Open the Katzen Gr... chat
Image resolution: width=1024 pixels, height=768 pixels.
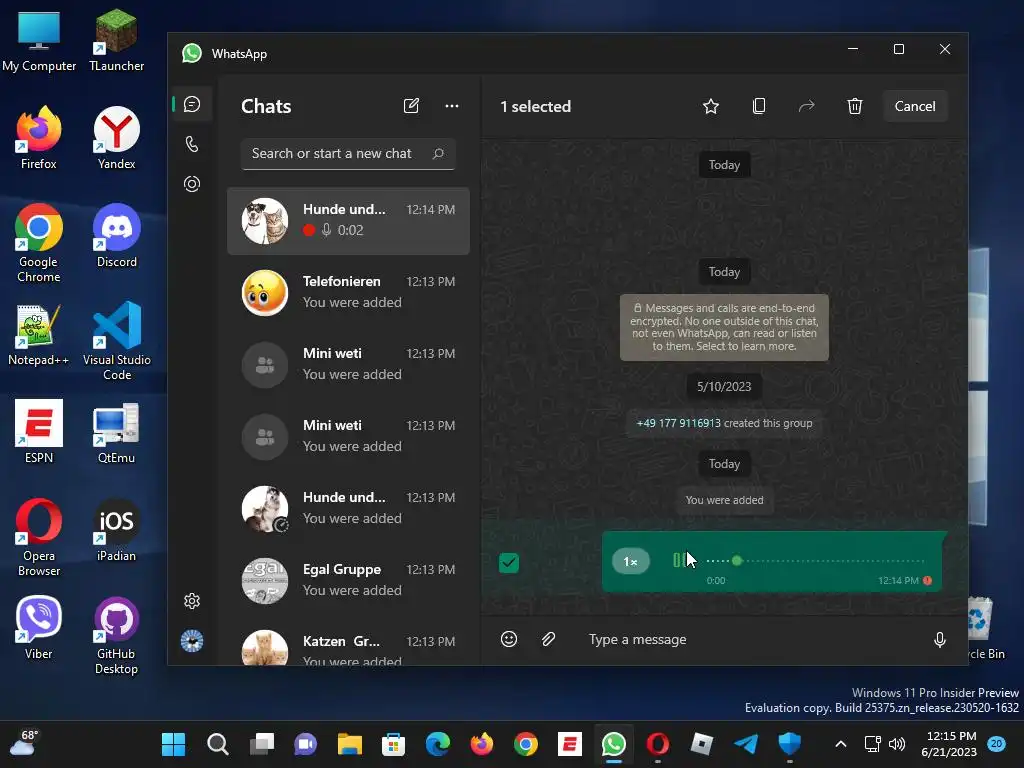point(348,647)
